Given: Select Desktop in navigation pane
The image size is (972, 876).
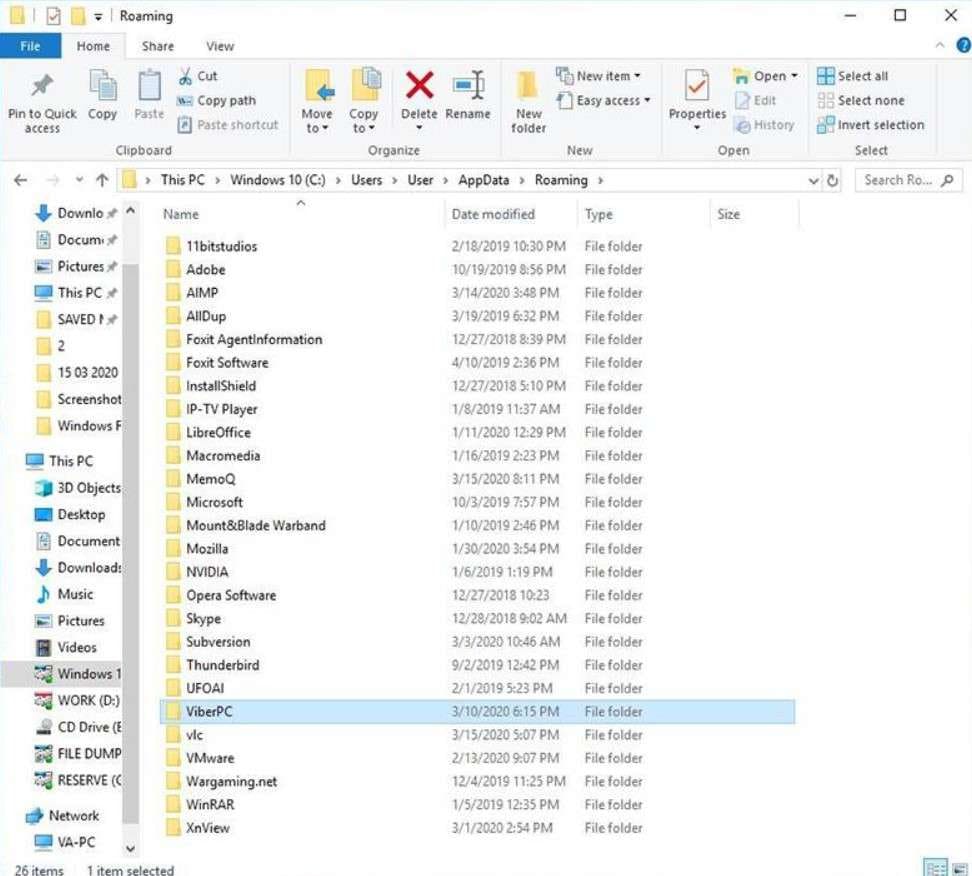Looking at the screenshot, I should coord(69,515).
